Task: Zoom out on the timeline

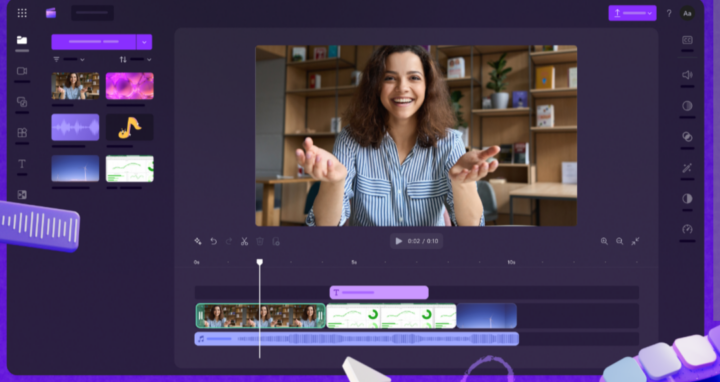Action: coord(619,241)
